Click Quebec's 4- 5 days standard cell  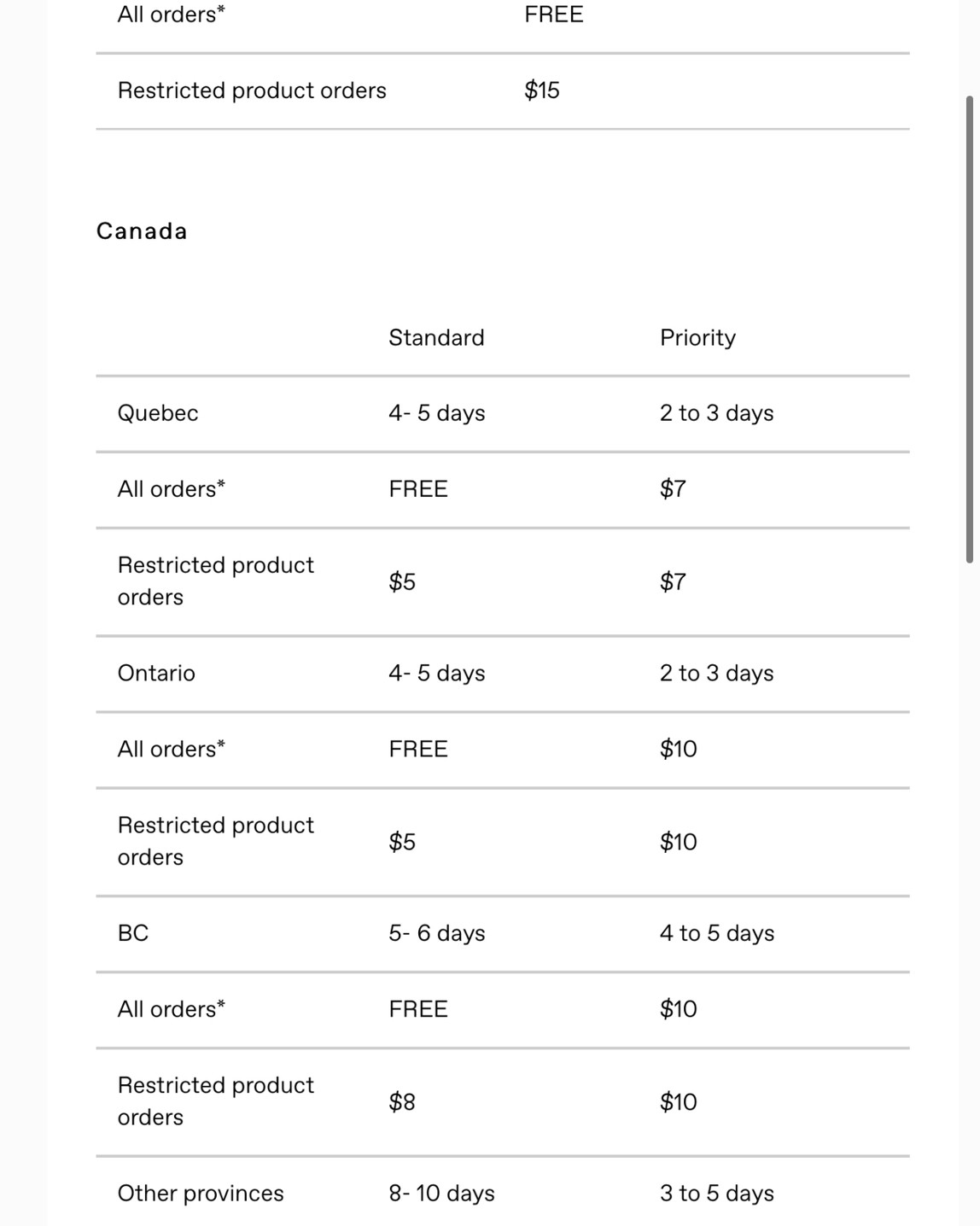point(437,413)
